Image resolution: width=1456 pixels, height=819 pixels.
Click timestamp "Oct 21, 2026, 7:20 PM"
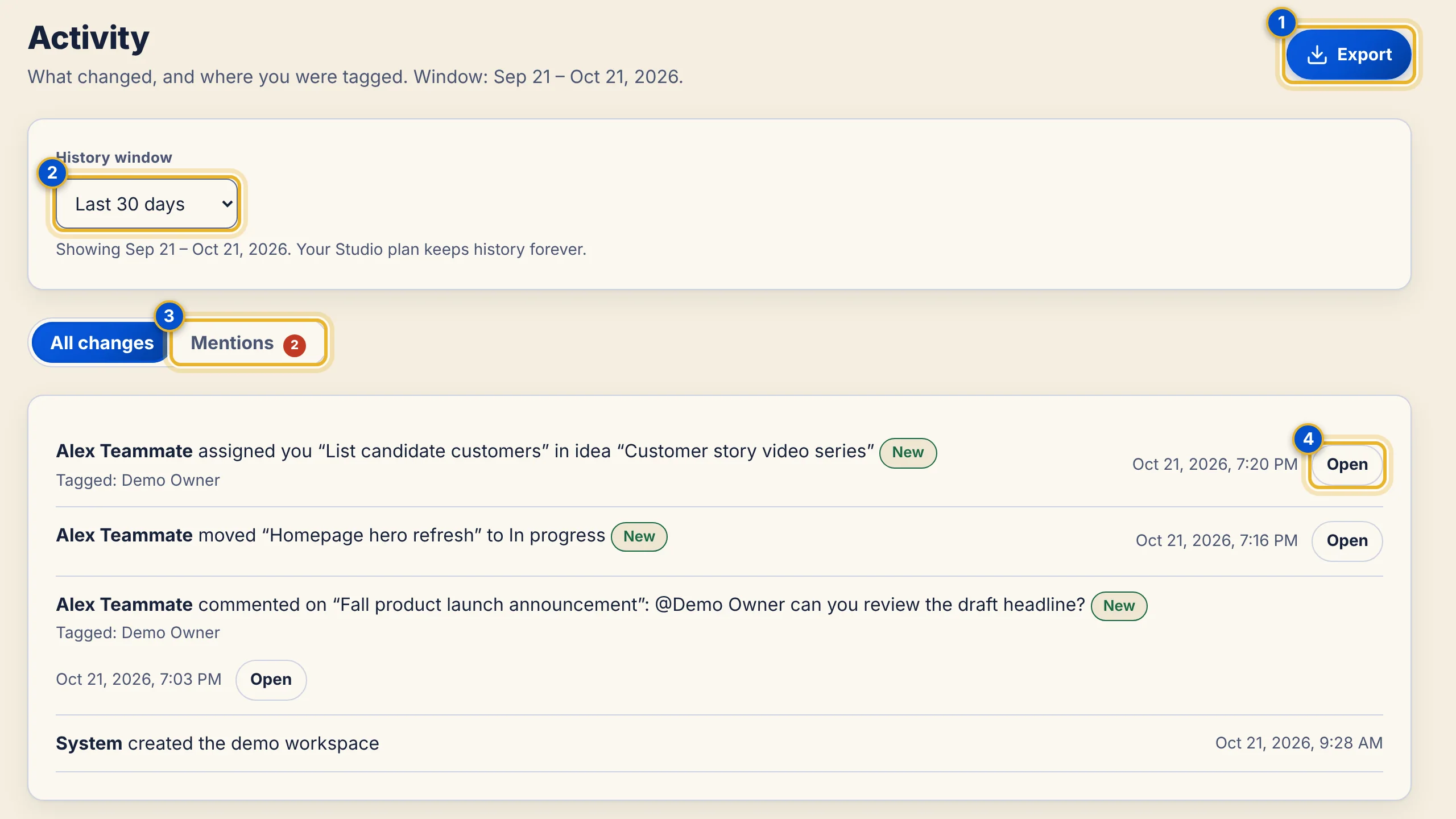(1215, 464)
